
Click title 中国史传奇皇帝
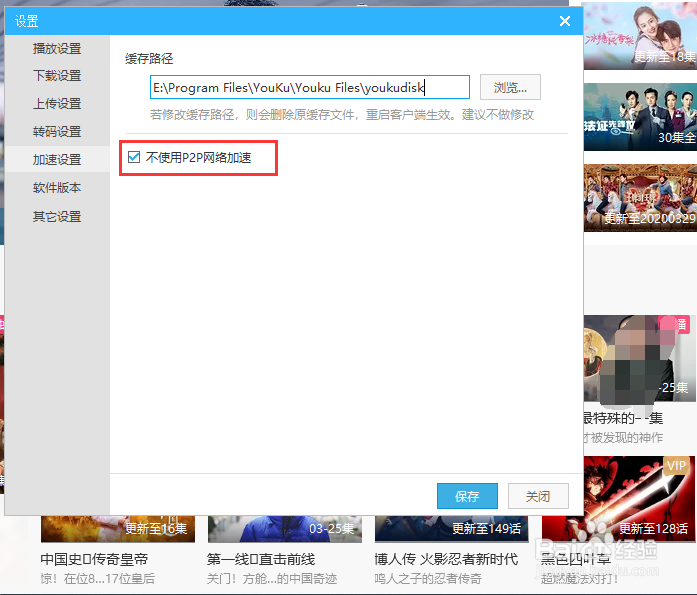click(x=94, y=559)
